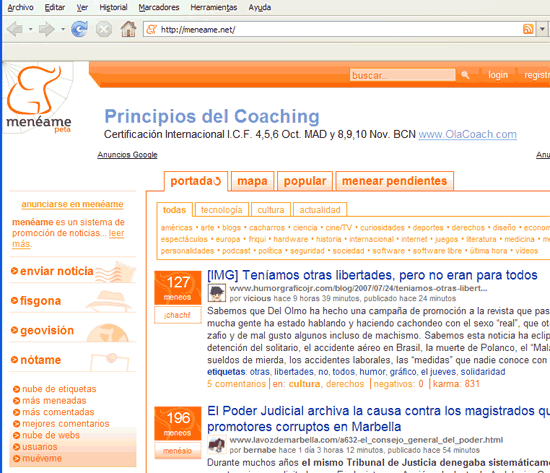550x473 pixels.
Task: Open the 5 comentarios link
Action: pyautogui.click(x=236, y=384)
